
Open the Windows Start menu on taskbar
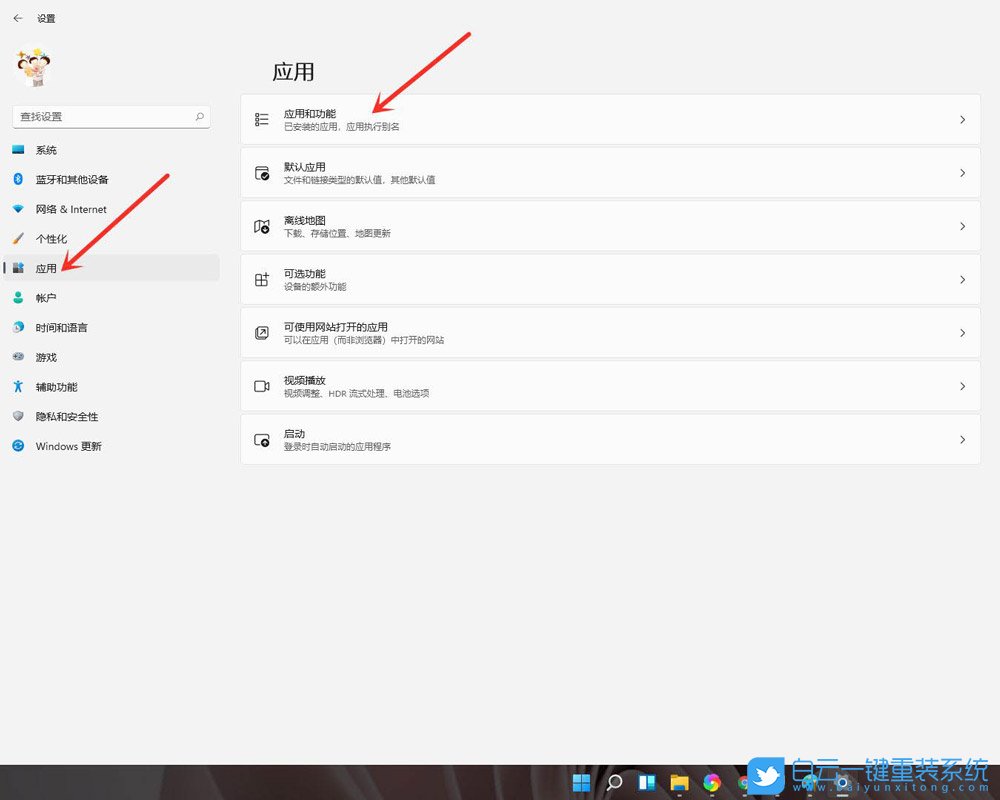click(x=581, y=782)
